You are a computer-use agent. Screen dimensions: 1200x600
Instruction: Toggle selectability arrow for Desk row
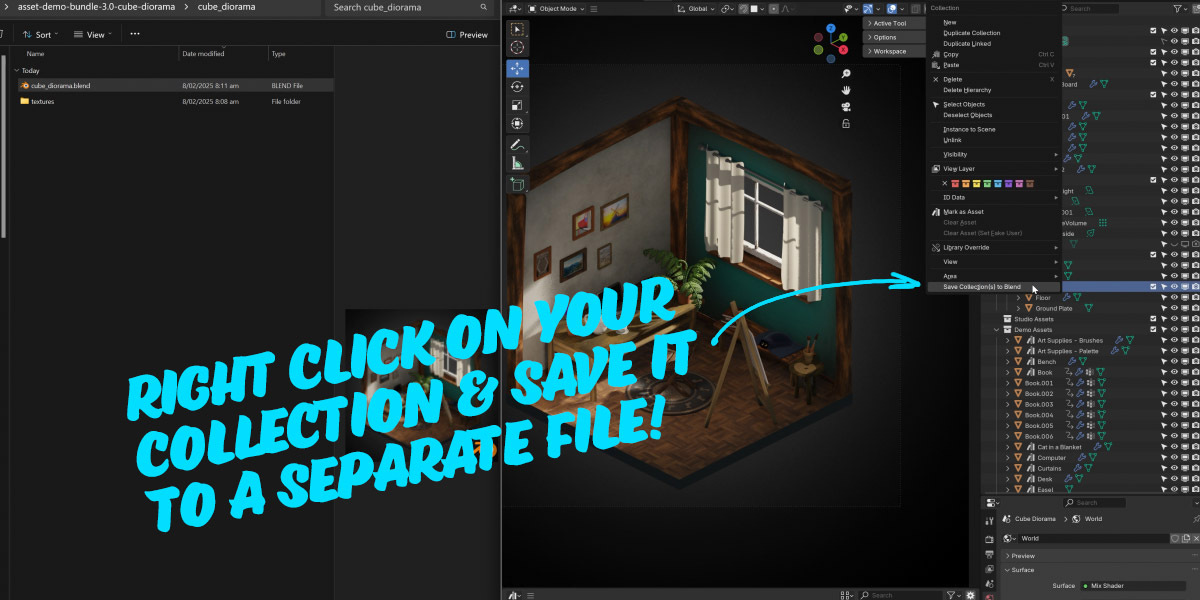tap(1164, 479)
